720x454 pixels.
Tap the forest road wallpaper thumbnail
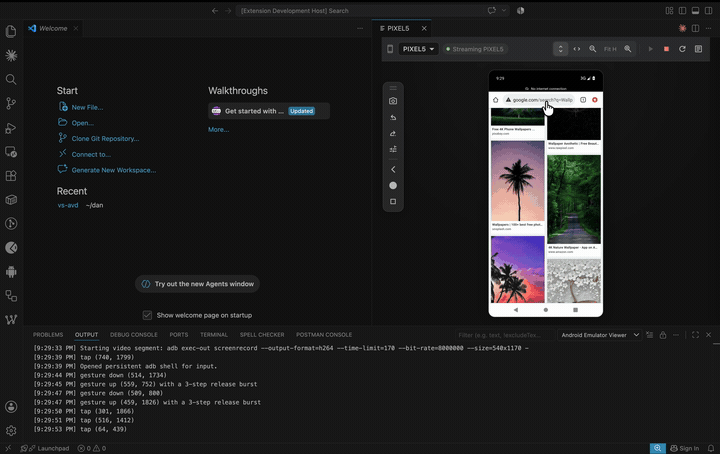click(x=574, y=199)
